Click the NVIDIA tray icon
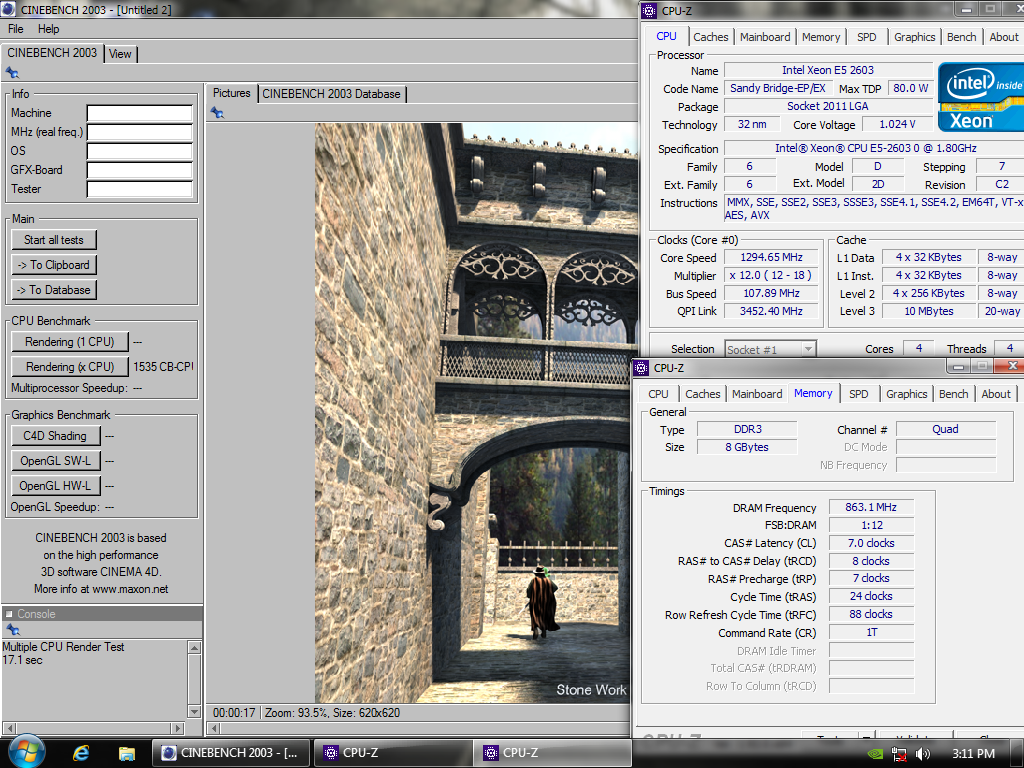Screen dimensions: 1024x768 click(874, 754)
